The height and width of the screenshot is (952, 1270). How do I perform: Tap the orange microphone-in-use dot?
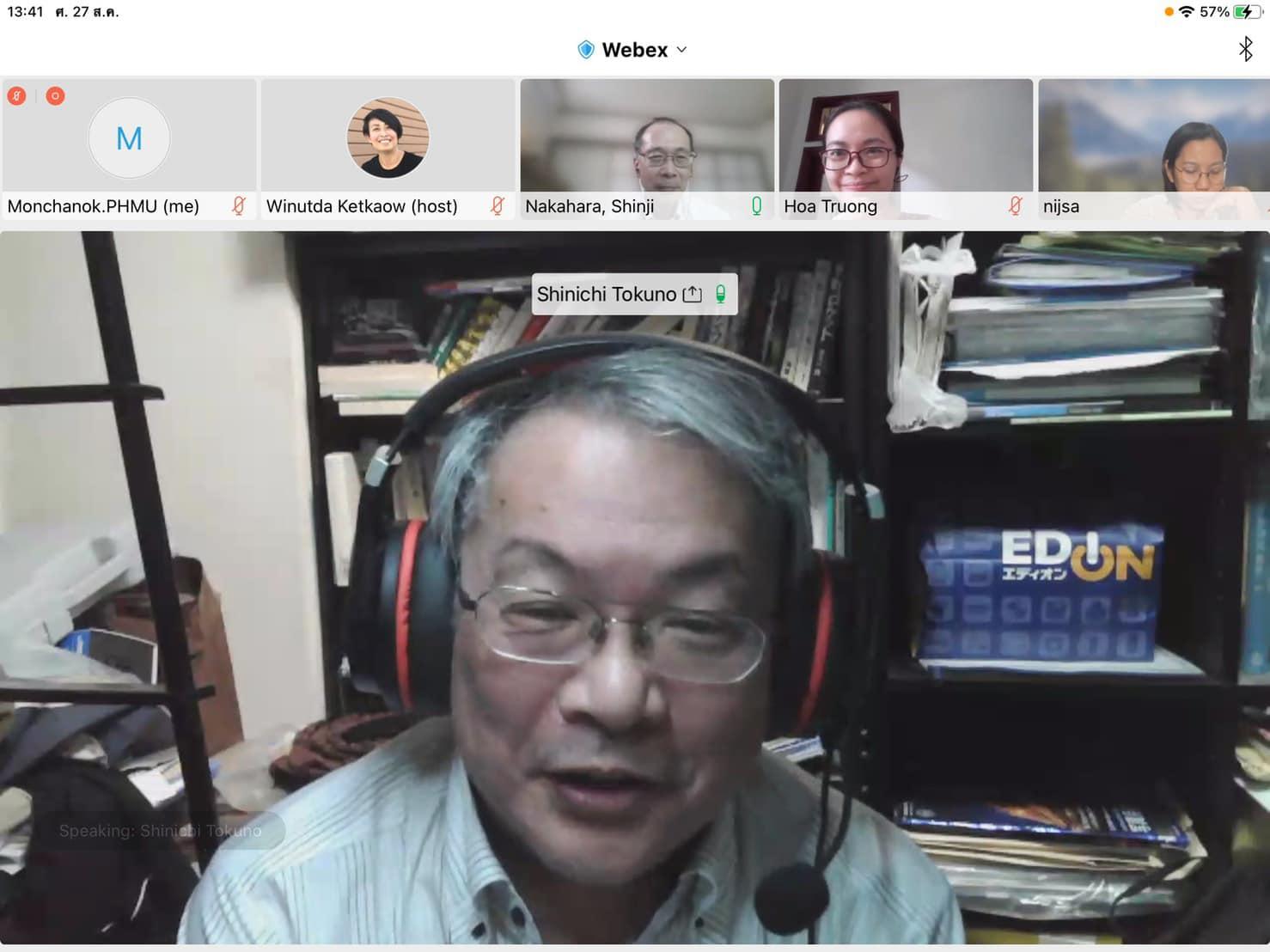(x=1169, y=11)
